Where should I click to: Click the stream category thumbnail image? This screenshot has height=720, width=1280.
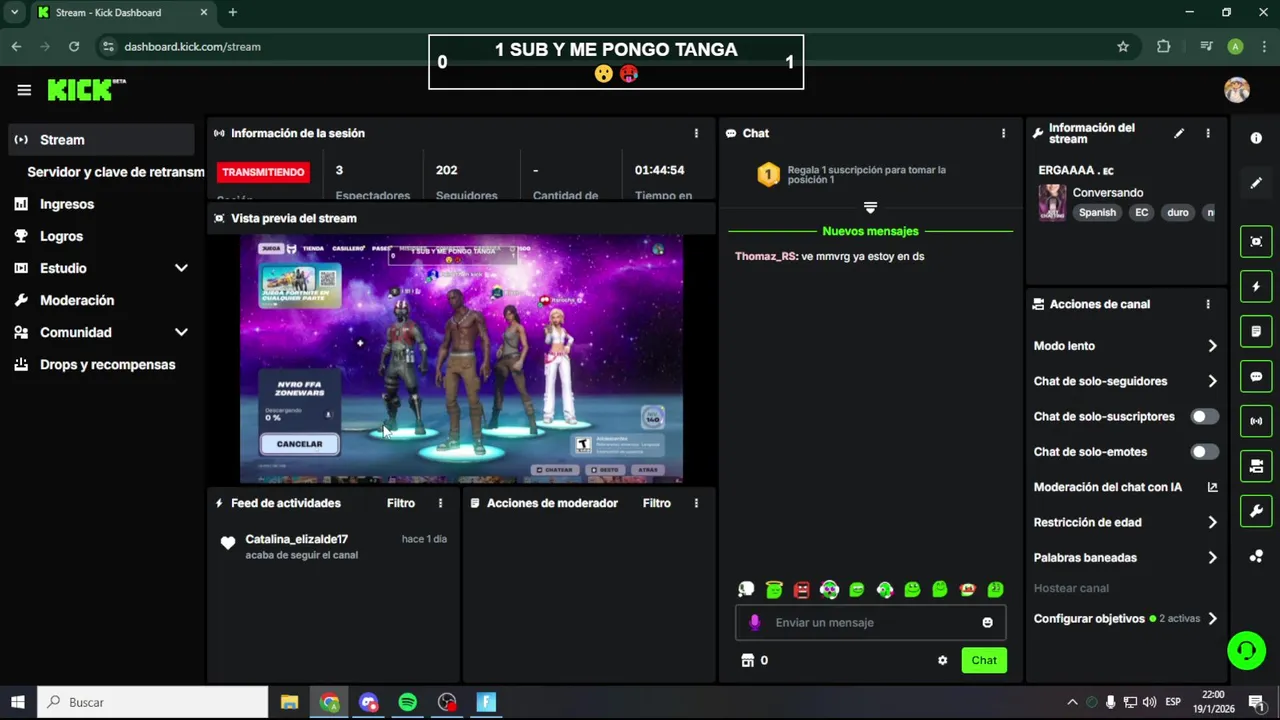pyautogui.click(x=1052, y=202)
